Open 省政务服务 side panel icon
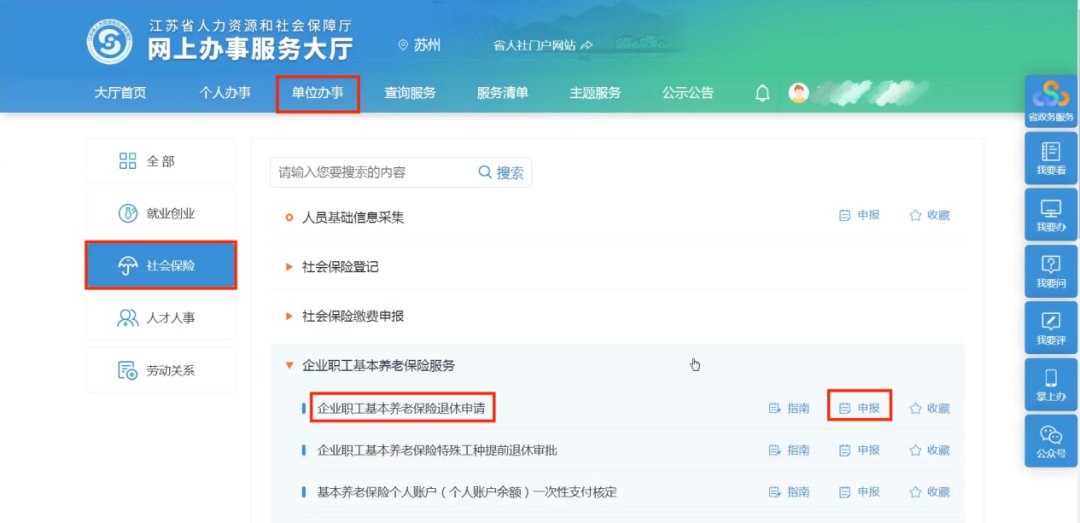1080x523 pixels. pos(1051,101)
